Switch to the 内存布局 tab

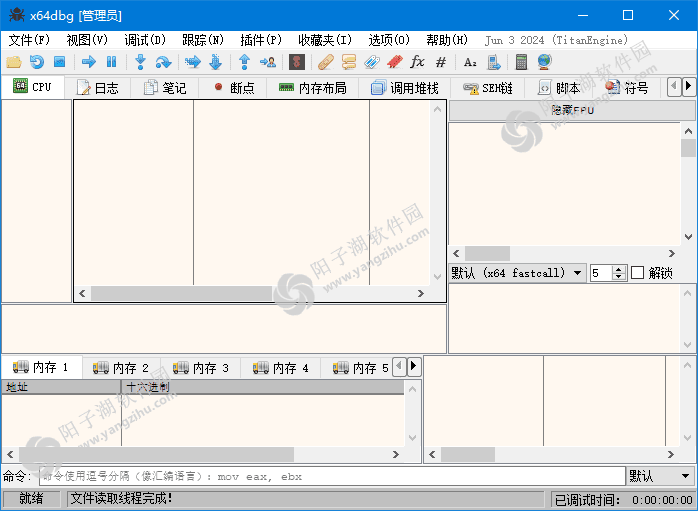pos(312,88)
